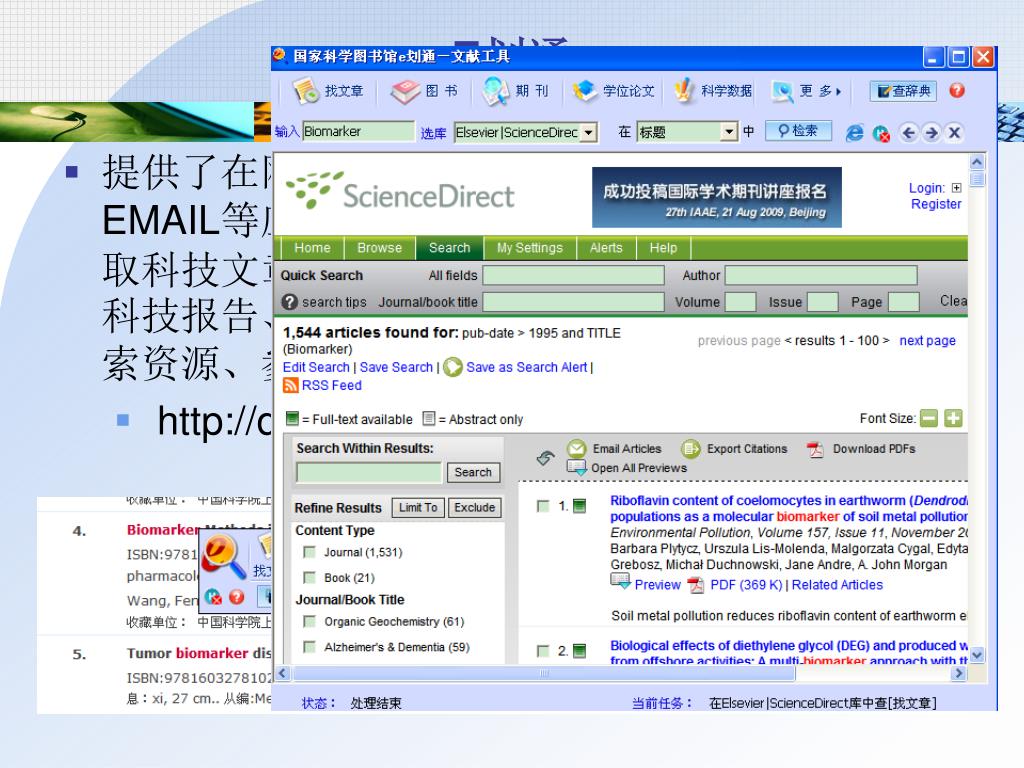
Task: Click Search within results button
Action: click(x=473, y=472)
